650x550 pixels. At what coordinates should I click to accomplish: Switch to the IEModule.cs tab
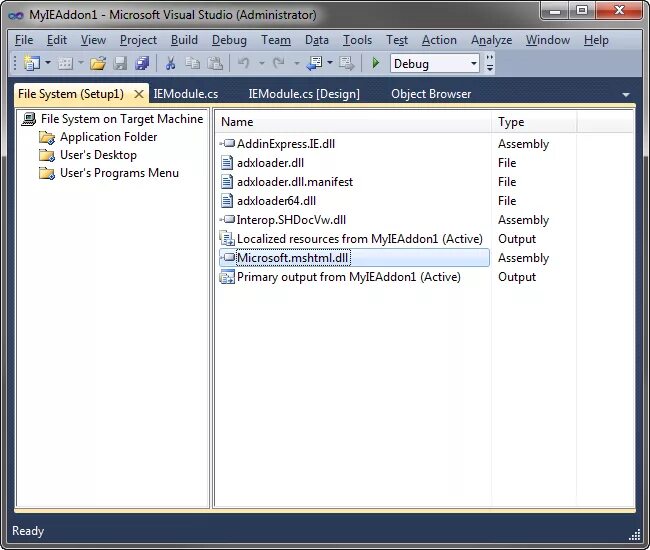coord(186,94)
